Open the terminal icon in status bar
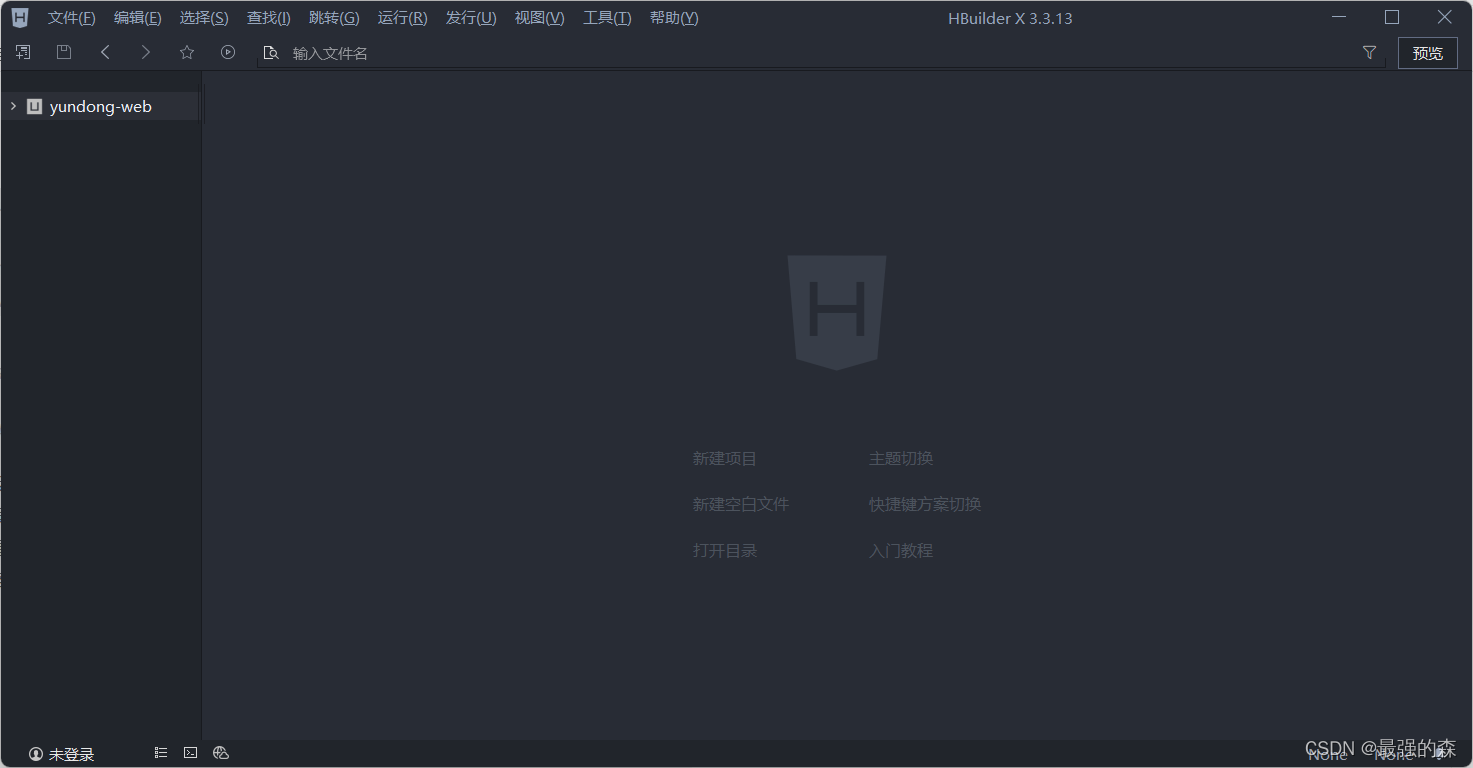The height and width of the screenshot is (768, 1473). [191, 753]
